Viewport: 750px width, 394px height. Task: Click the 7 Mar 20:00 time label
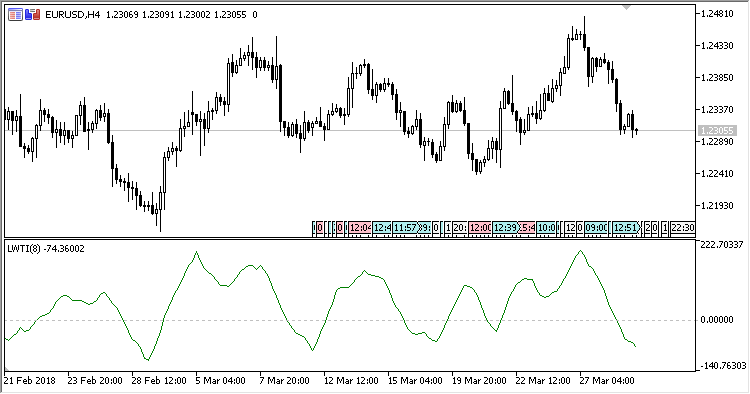point(284,381)
